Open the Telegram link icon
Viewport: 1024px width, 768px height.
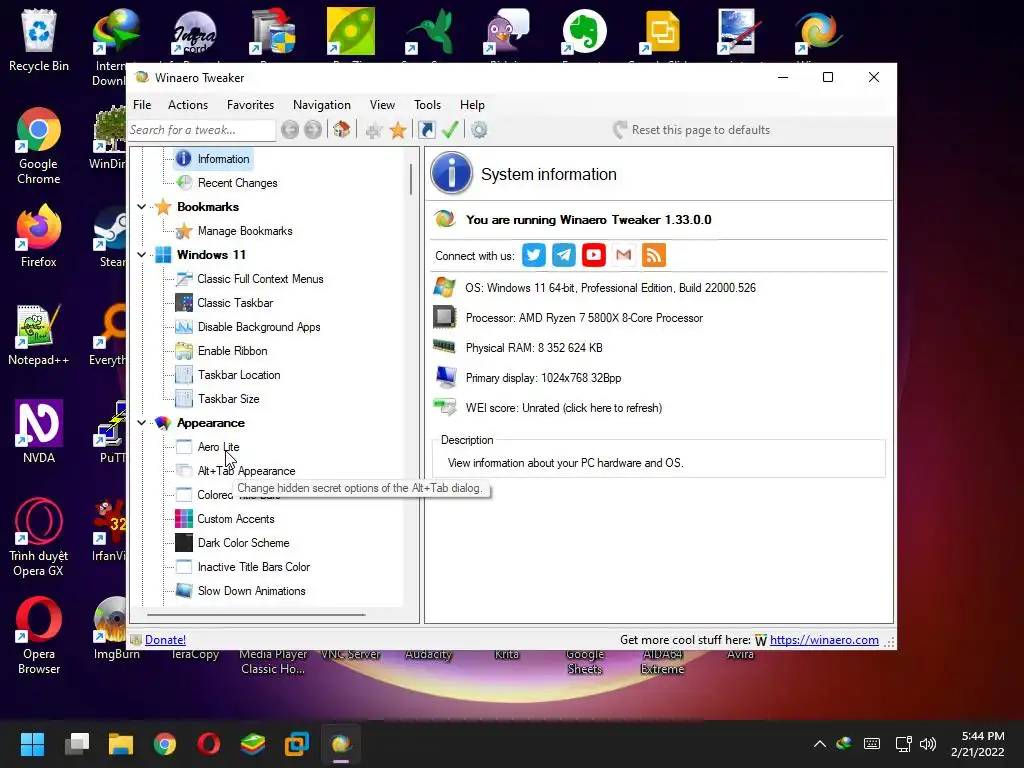coord(564,255)
